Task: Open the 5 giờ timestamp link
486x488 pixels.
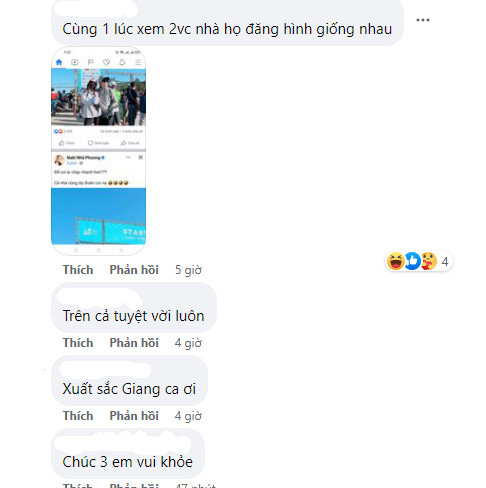Action: pyautogui.click(x=188, y=270)
